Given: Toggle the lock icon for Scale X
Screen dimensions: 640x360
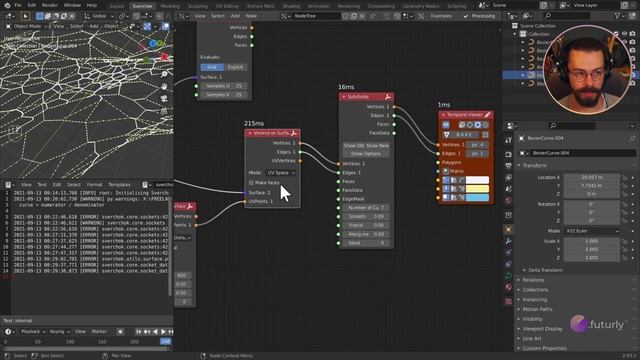Looking at the screenshot, I should (x=624, y=241).
